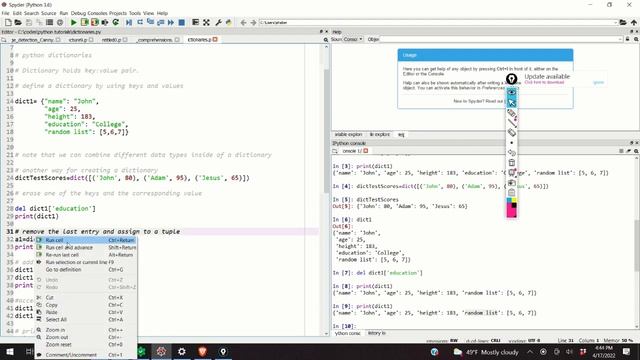This screenshot has width=640, height=360.
Task: Switch to History log tab
Action: point(376,333)
